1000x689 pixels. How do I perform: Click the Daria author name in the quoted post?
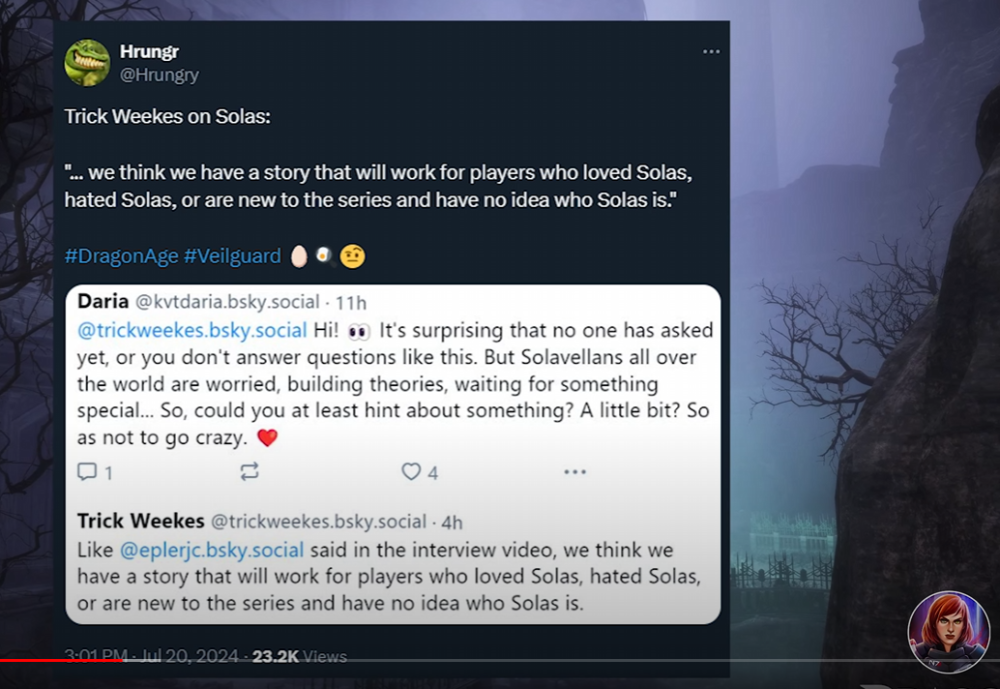101,301
